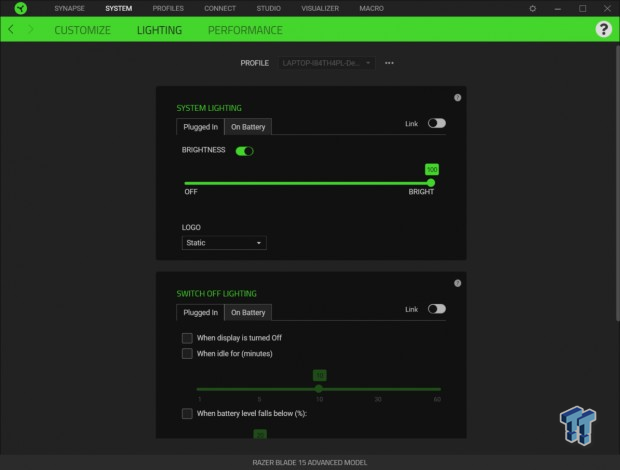Open the Profiles top tab
Viewport: 620px width, 470px height.
tap(168, 8)
